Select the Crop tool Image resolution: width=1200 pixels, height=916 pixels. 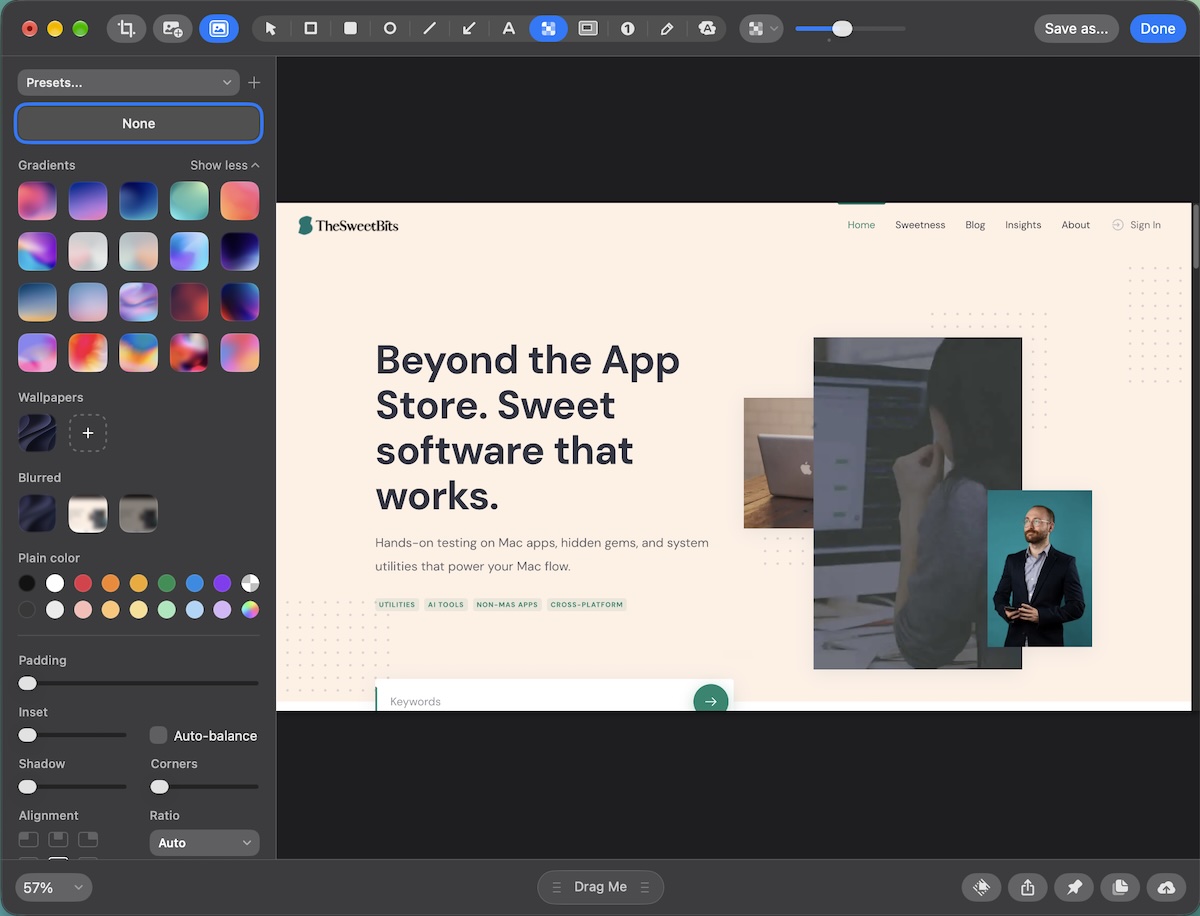pyautogui.click(x=126, y=29)
